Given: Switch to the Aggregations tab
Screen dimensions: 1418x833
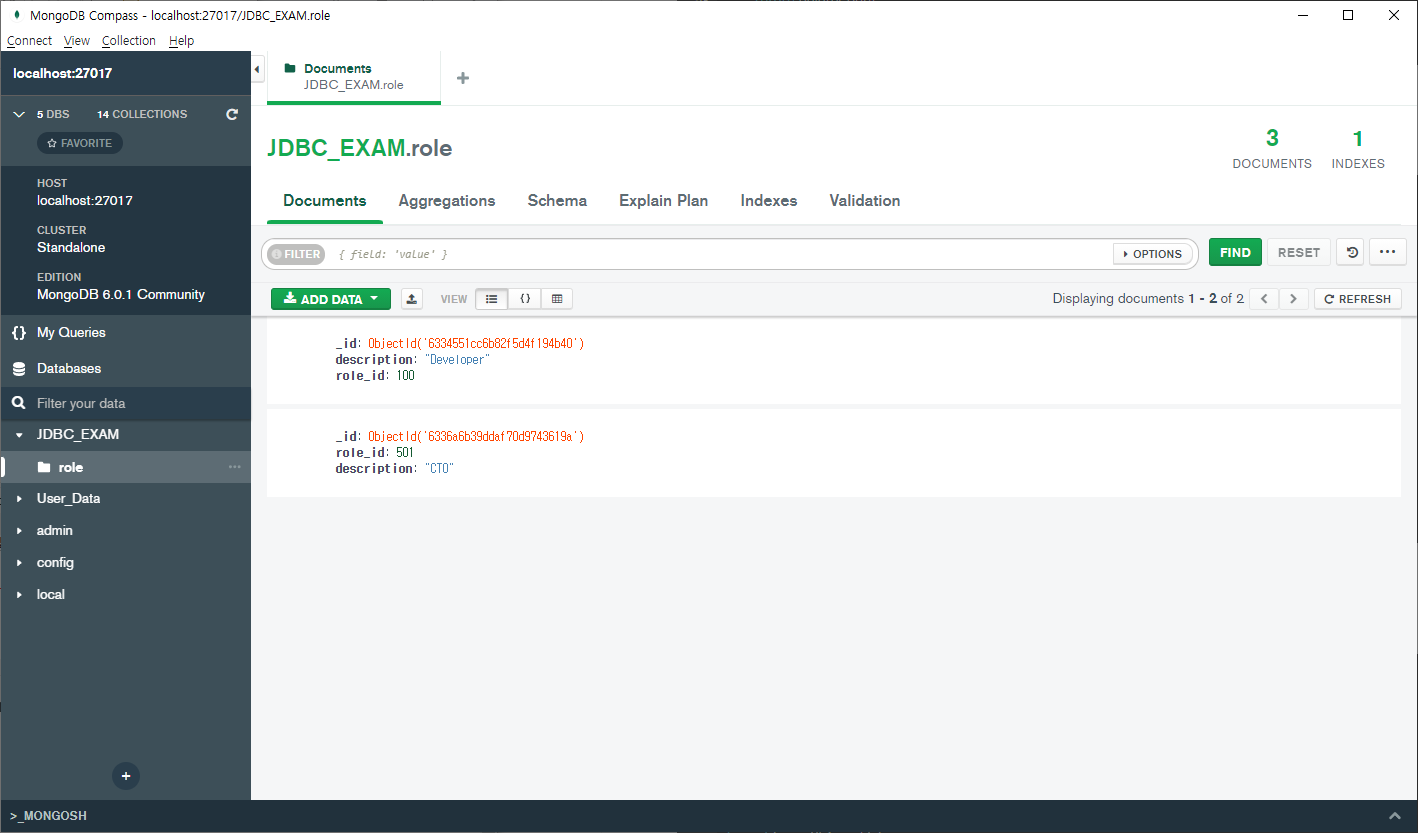Looking at the screenshot, I should pyautogui.click(x=447, y=201).
